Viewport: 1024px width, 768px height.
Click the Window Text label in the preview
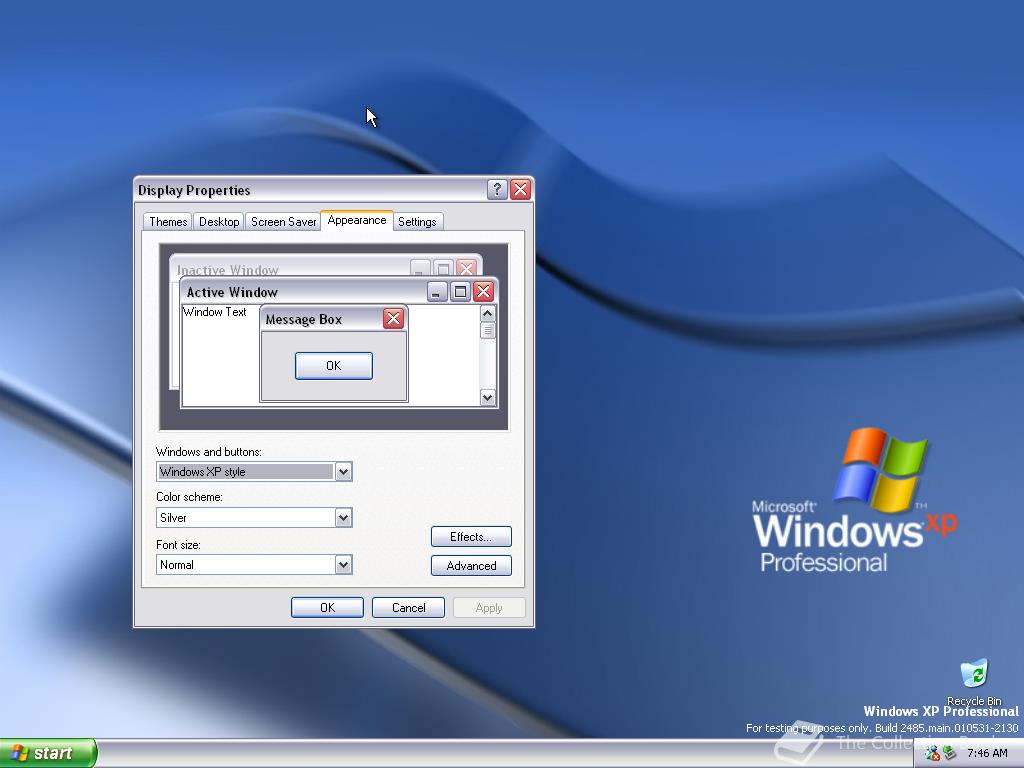[214, 312]
